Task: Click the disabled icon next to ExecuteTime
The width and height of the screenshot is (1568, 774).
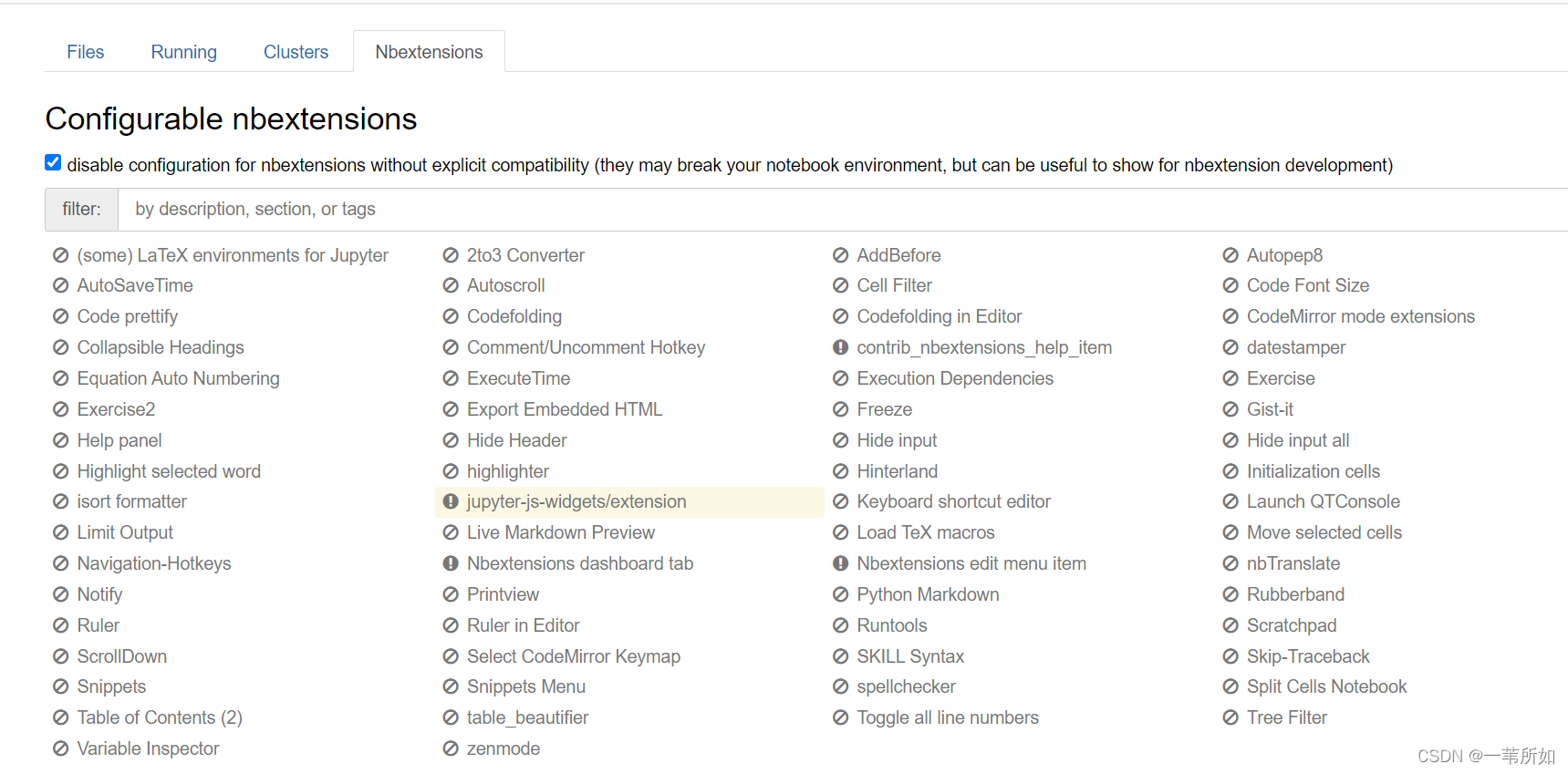Action: click(451, 379)
